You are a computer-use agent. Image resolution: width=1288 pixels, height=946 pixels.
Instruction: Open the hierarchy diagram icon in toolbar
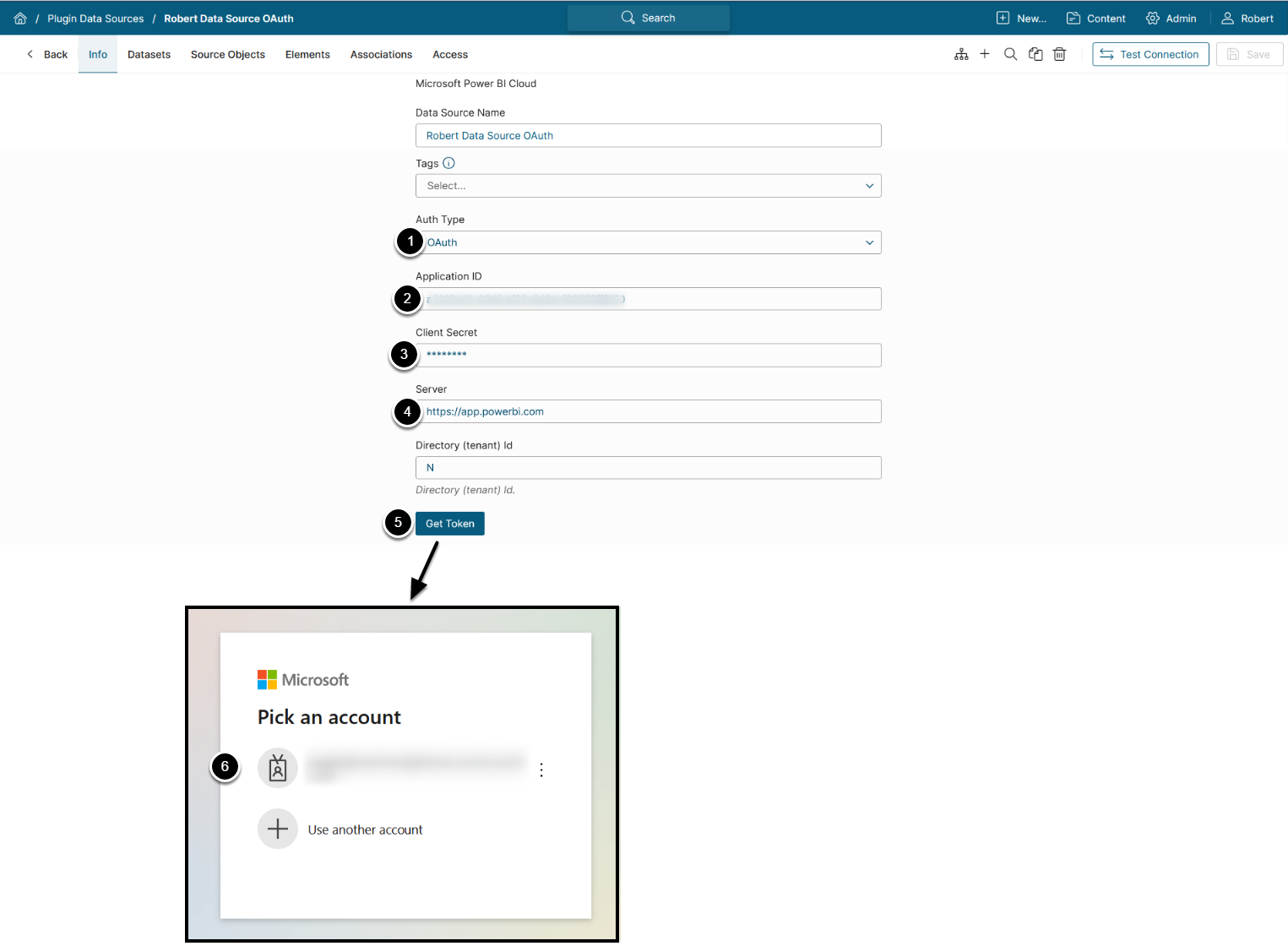[x=961, y=54]
